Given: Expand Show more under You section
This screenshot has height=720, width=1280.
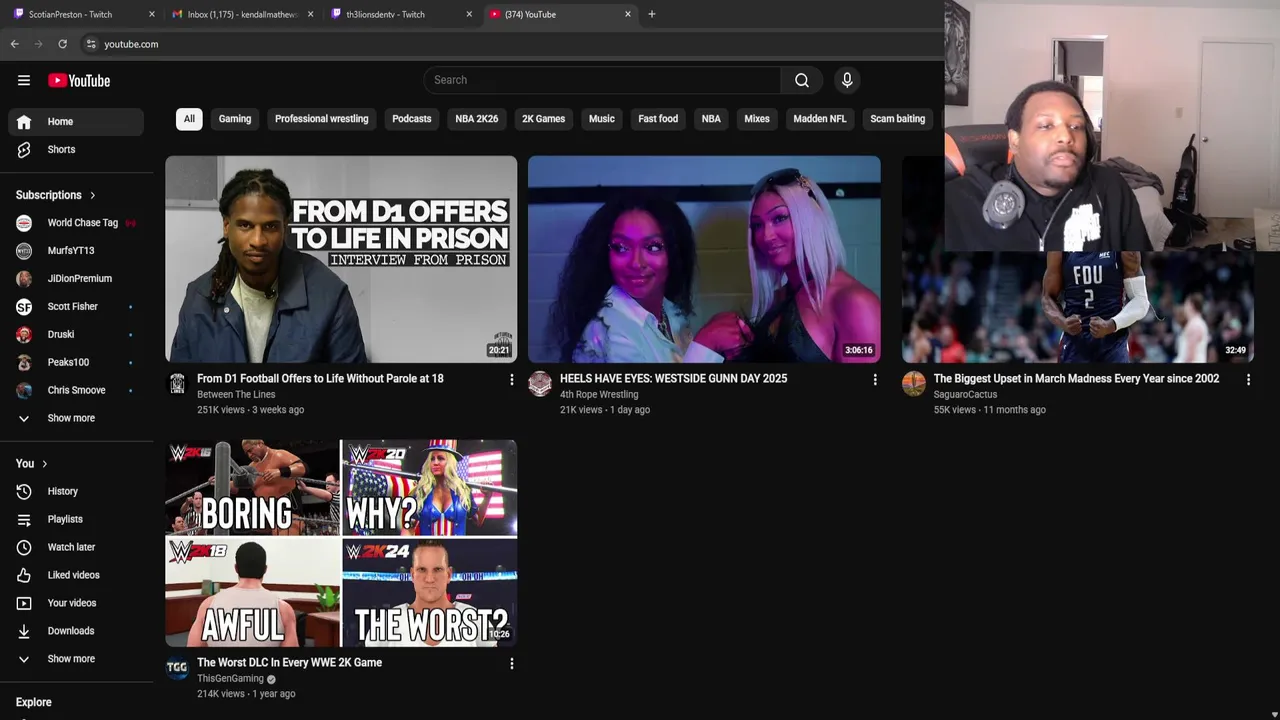Looking at the screenshot, I should click(x=76, y=659).
